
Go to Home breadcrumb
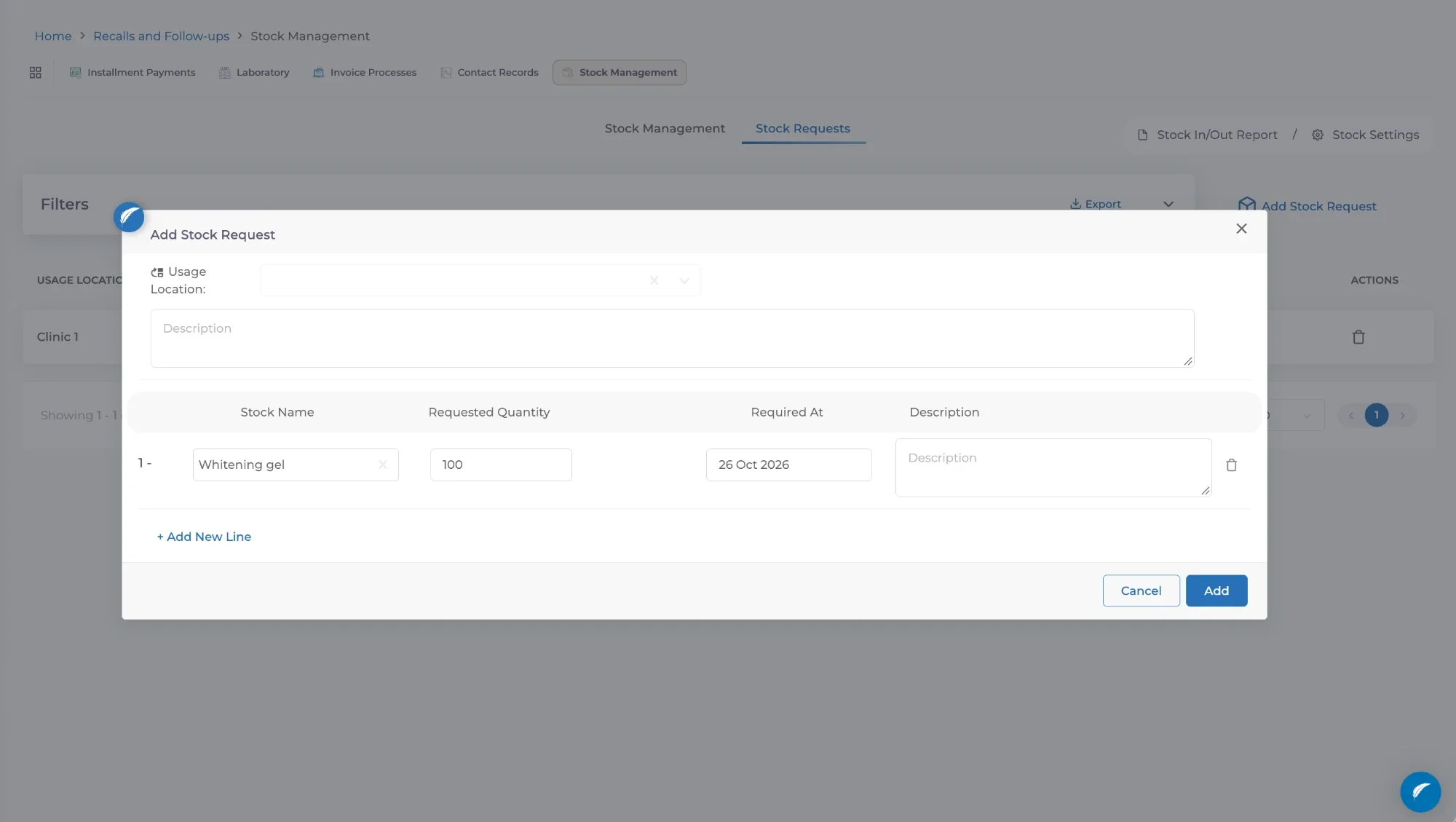pyautogui.click(x=53, y=36)
